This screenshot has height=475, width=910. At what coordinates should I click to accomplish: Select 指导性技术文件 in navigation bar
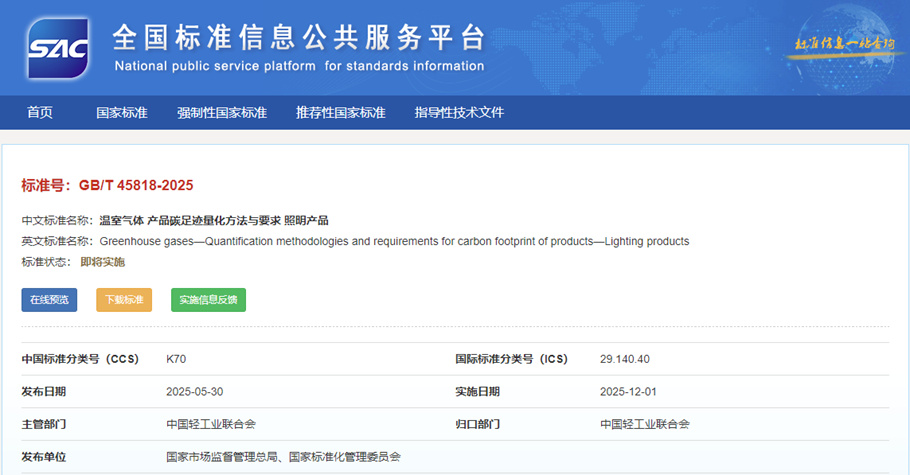[x=459, y=113]
